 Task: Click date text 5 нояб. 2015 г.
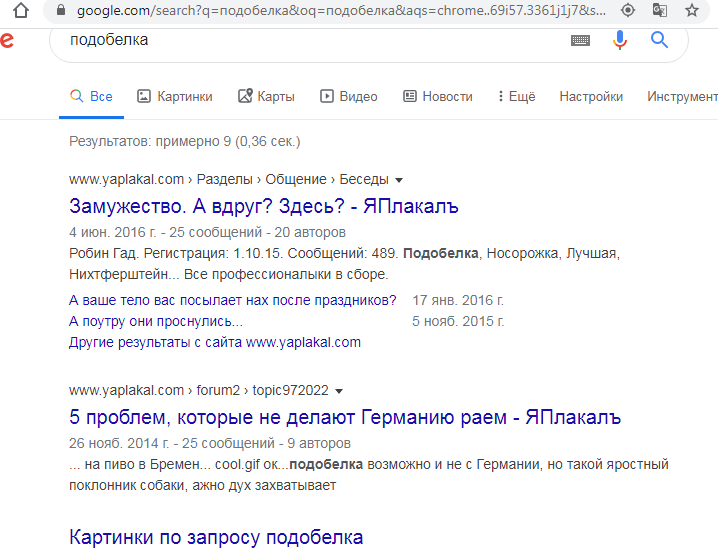[x=458, y=322]
